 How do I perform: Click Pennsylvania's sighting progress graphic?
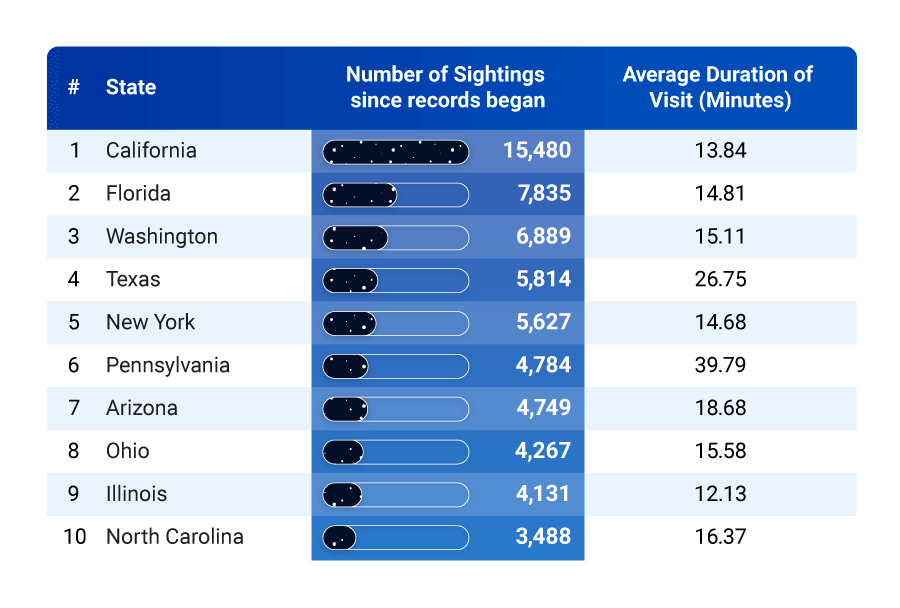click(345, 366)
